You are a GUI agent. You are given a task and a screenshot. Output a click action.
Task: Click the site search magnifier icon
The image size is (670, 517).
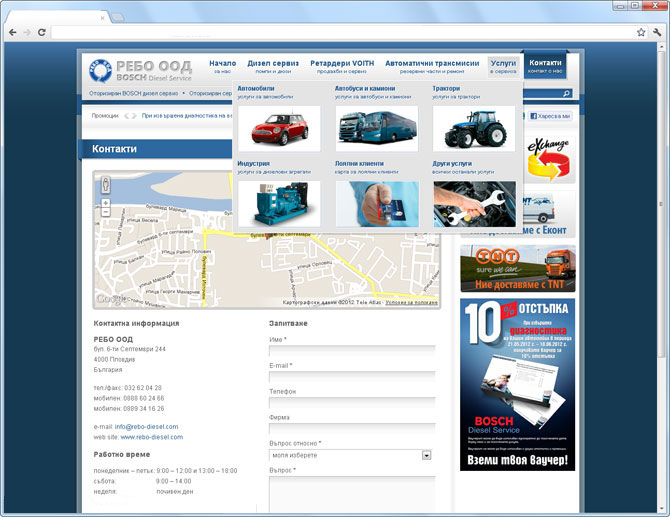(567, 93)
